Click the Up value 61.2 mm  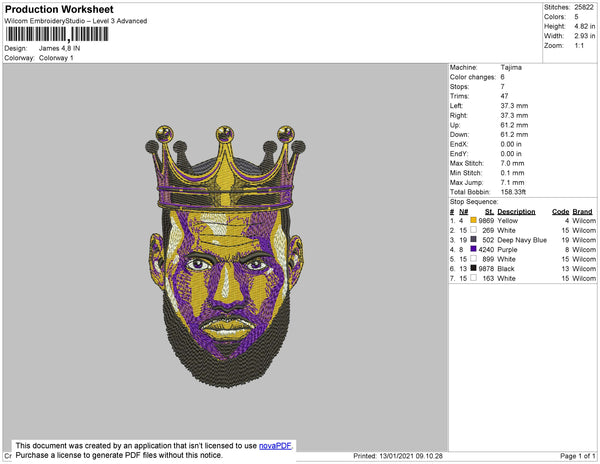tap(514, 125)
